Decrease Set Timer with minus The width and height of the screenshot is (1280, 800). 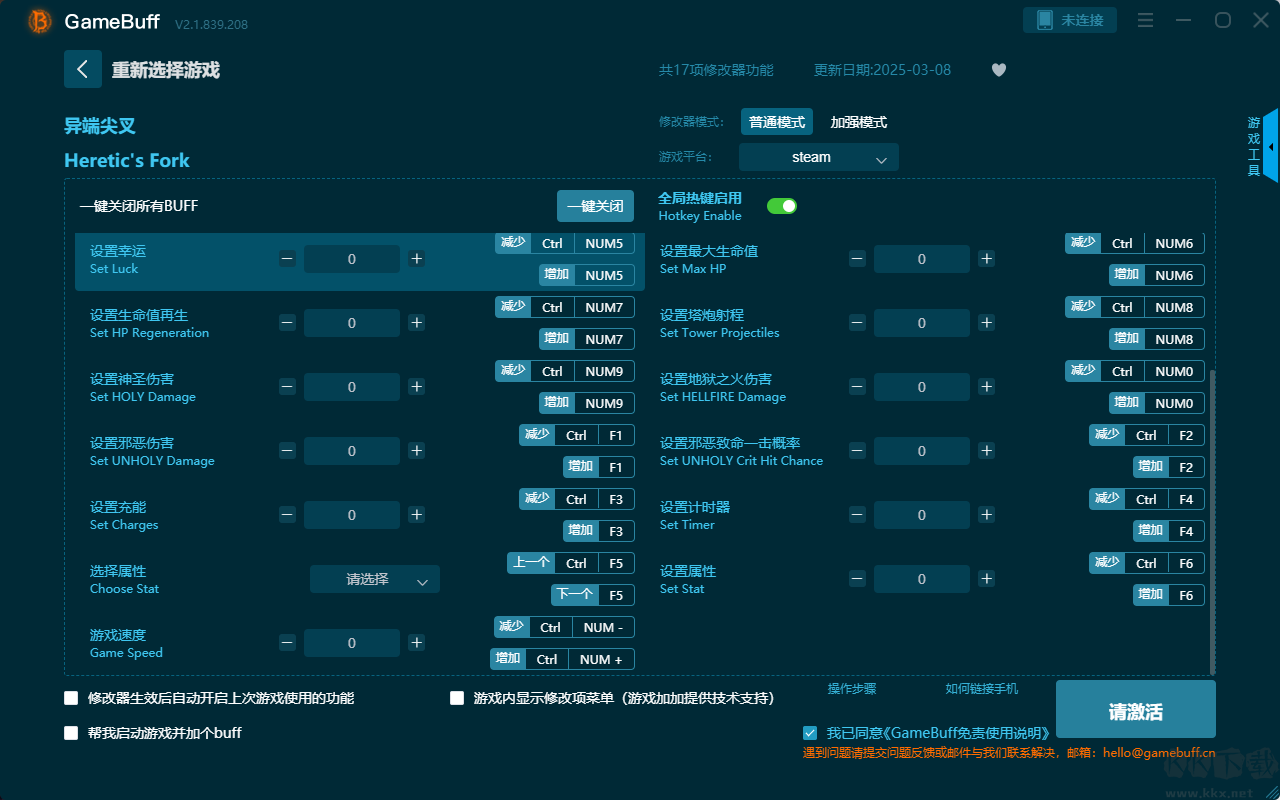coord(857,515)
